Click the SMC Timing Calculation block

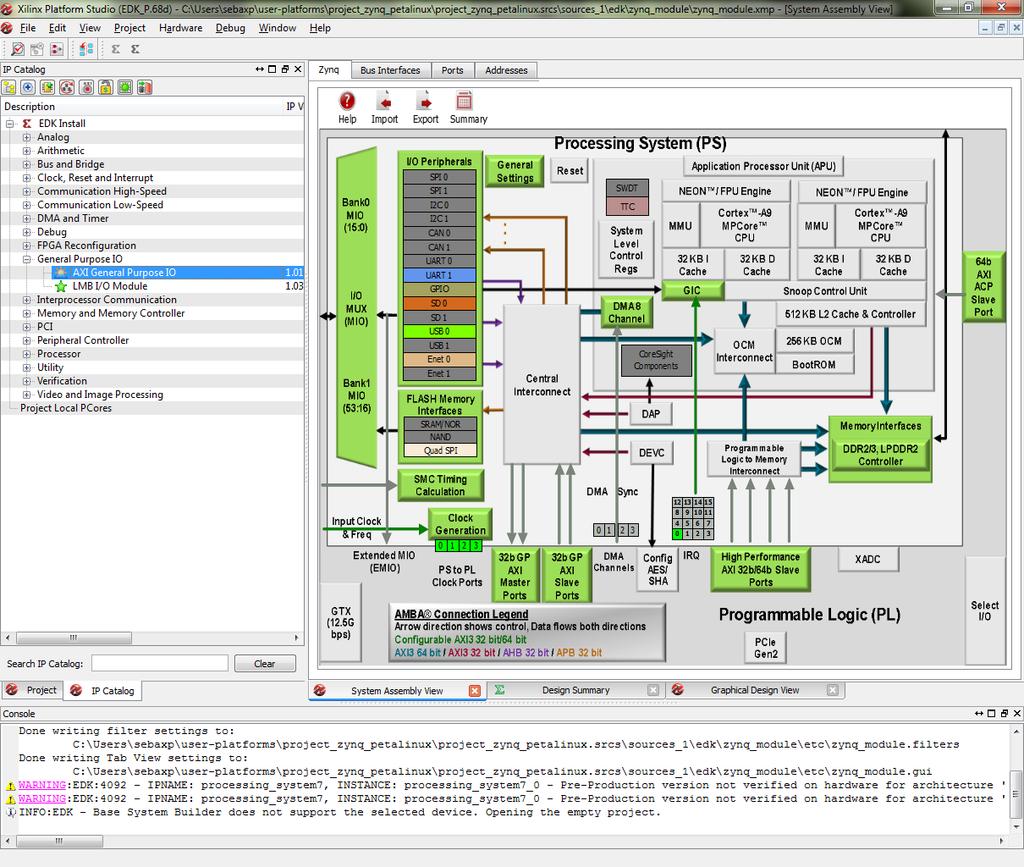click(x=440, y=486)
